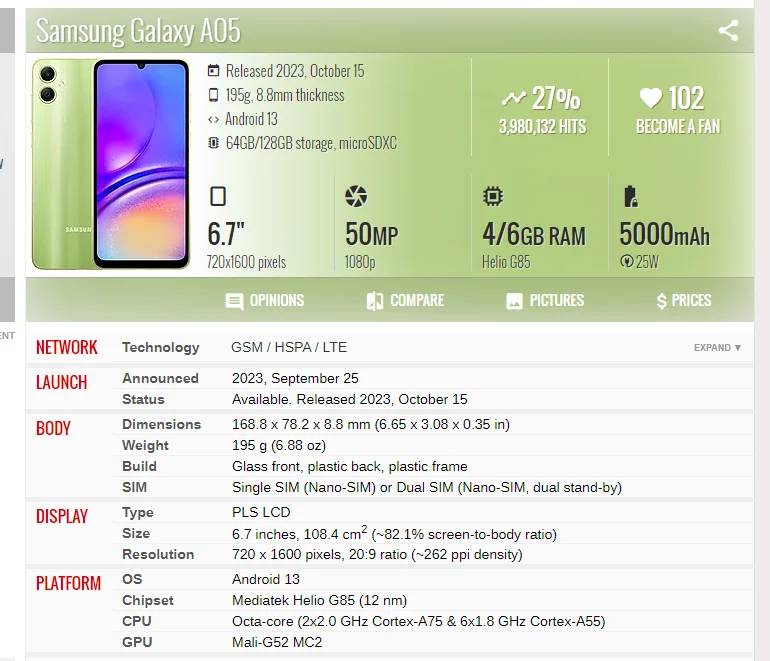Click the display Type spec label
This screenshot has width=770, height=661.
click(138, 513)
